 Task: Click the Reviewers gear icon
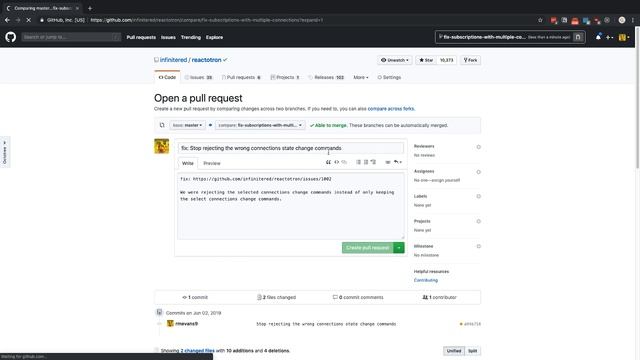click(x=478, y=147)
